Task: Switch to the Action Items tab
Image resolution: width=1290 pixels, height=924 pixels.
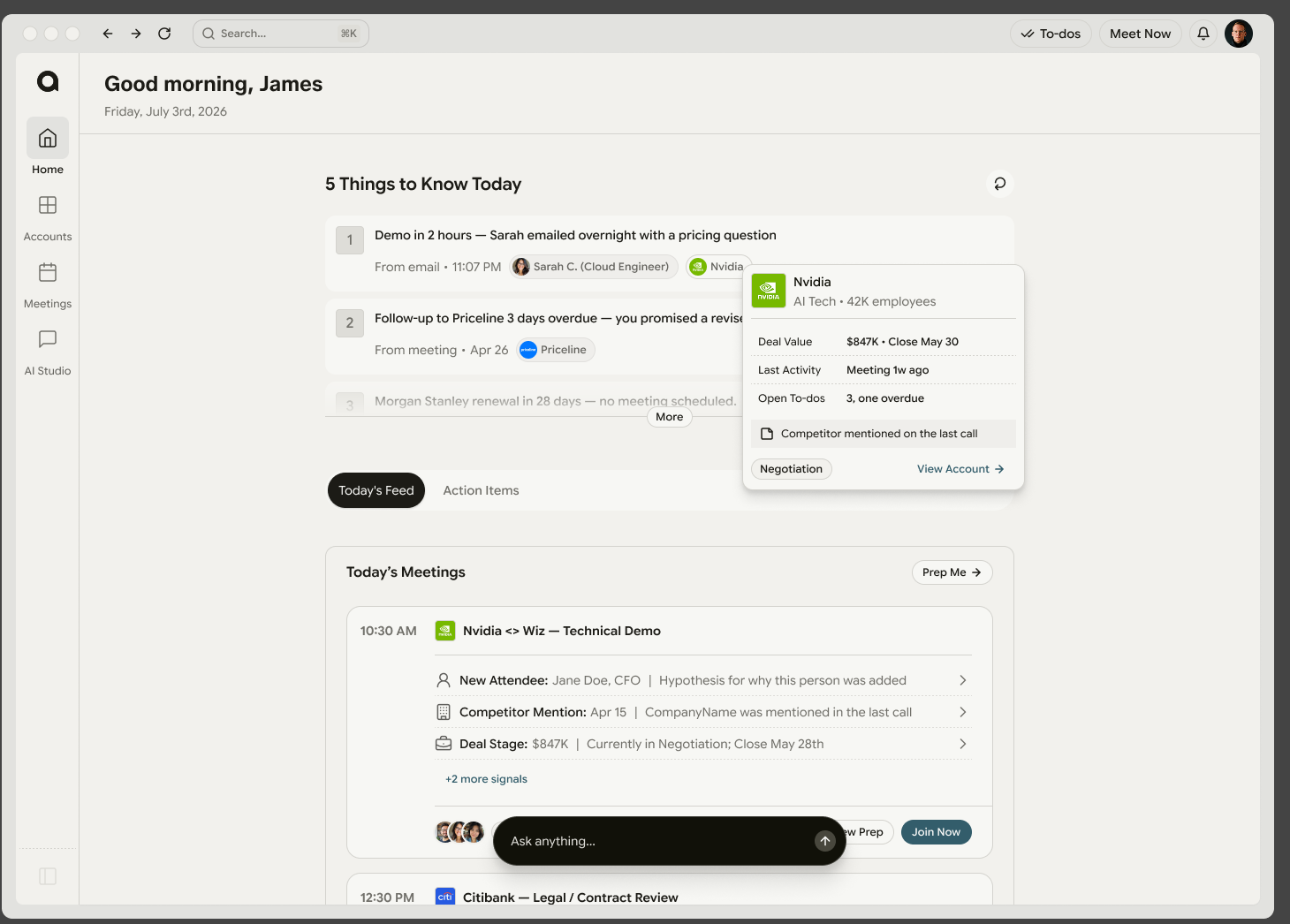Action: coord(481,490)
